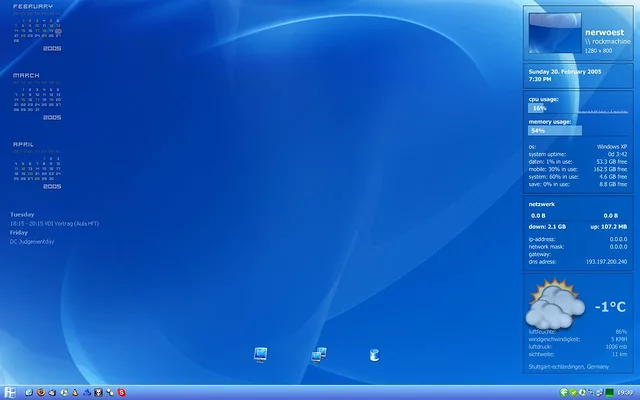The width and height of the screenshot is (640, 400).
Task: Click the "nerwoest" user name text
Action: (x=604, y=32)
